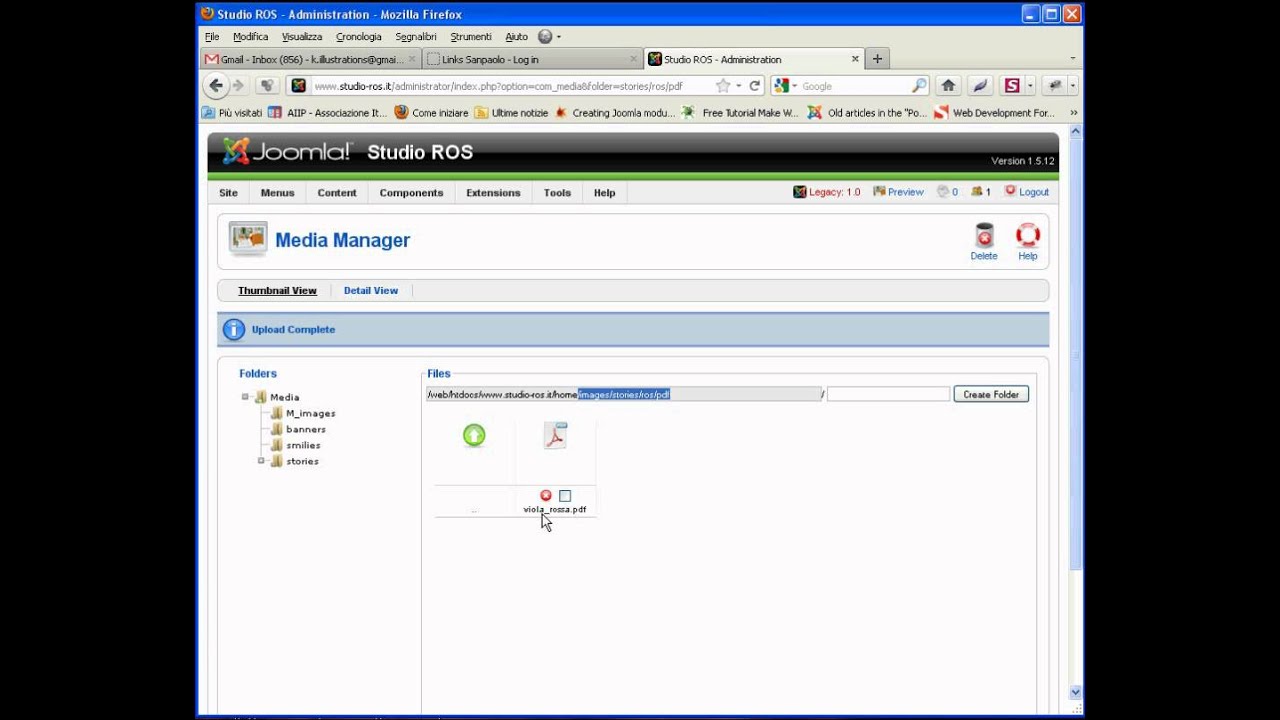Click the Firefox Home button

[948, 86]
